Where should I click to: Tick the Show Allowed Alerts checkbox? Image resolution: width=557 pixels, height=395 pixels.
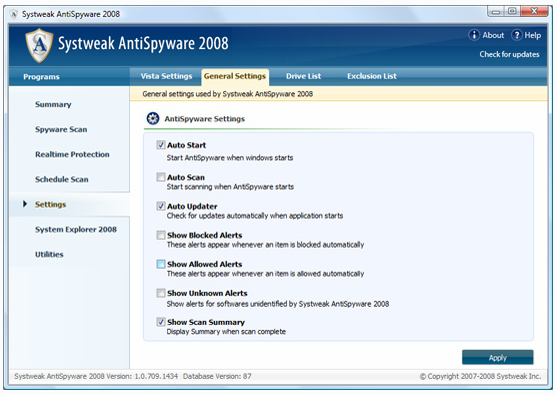pyautogui.click(x=161, y=264)
